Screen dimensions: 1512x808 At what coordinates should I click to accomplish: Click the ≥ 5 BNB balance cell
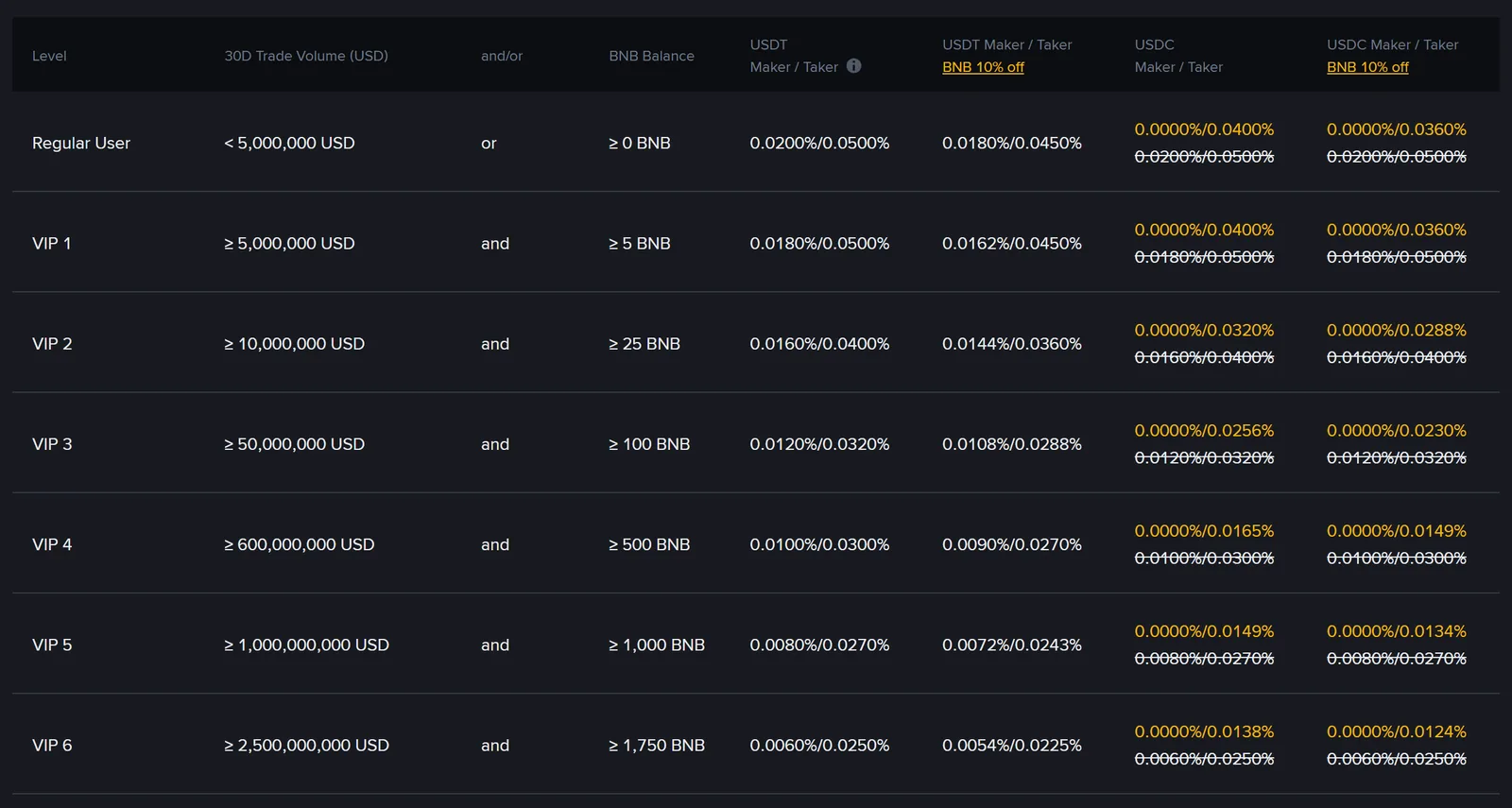coord(640,243)
